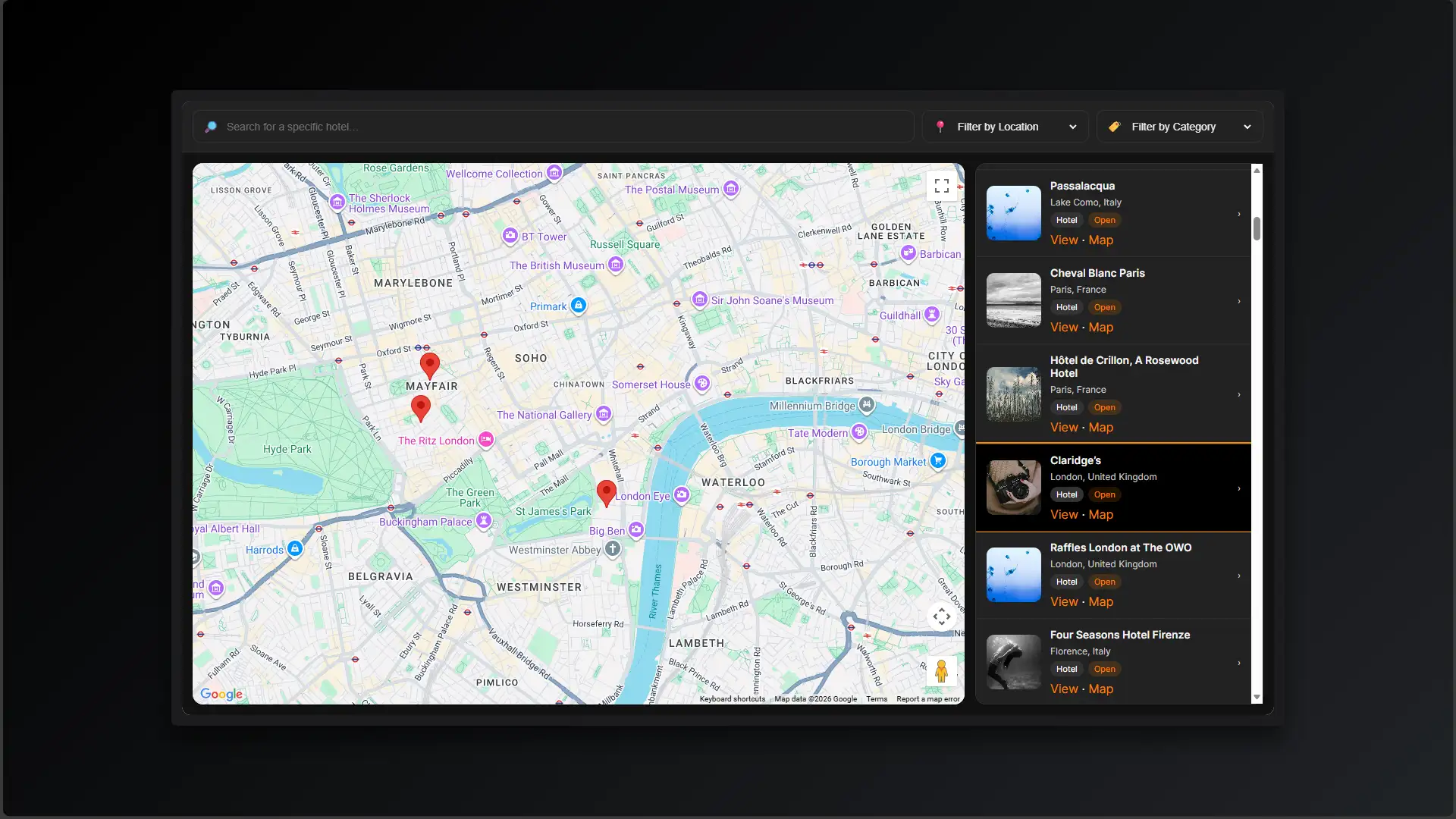Toggle fullscreen map view
Image resolution: width=1456 pixels, height=819 pixels.
pyautogui.click(x=941, y=186)
